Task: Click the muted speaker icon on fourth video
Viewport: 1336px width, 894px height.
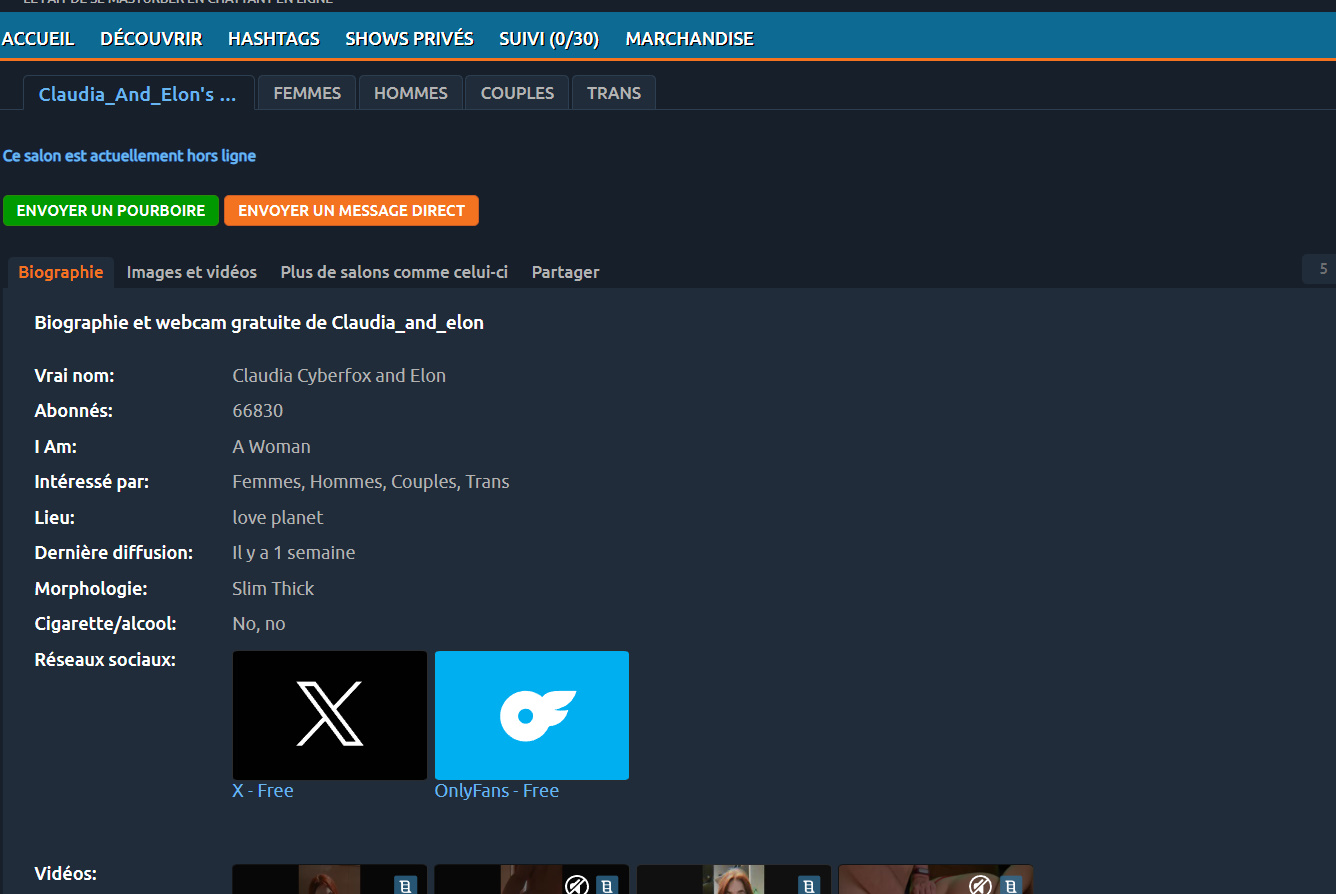Action: click(x=981, y=885)
